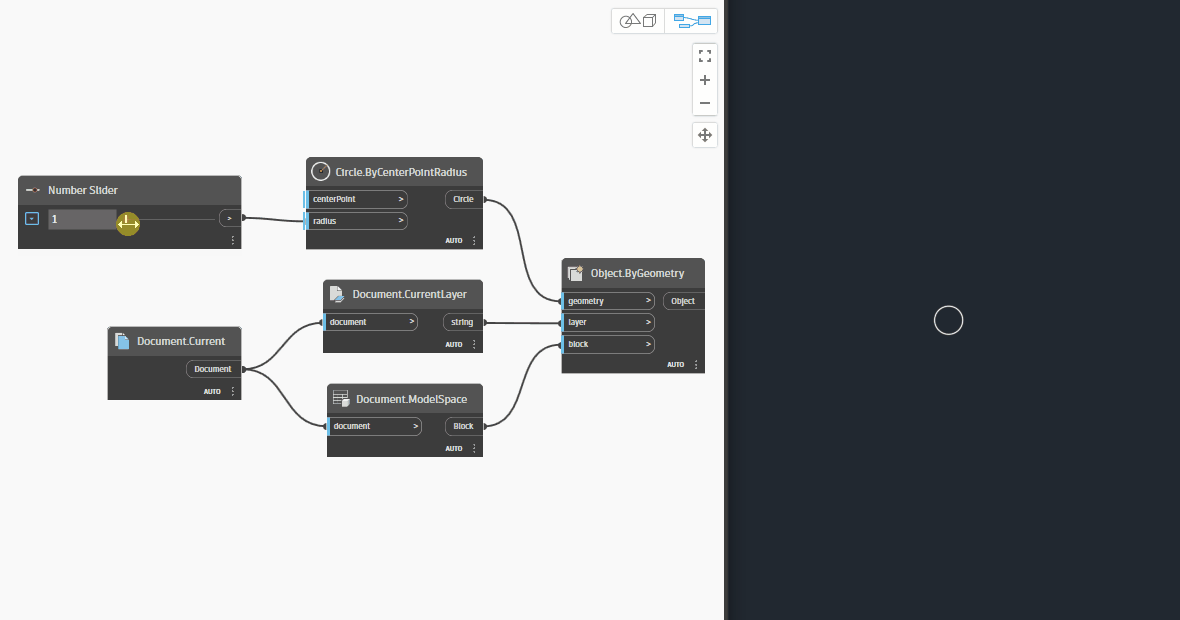
Task: Open Document.Current node three-dot menu
Action: pos(233,391)
